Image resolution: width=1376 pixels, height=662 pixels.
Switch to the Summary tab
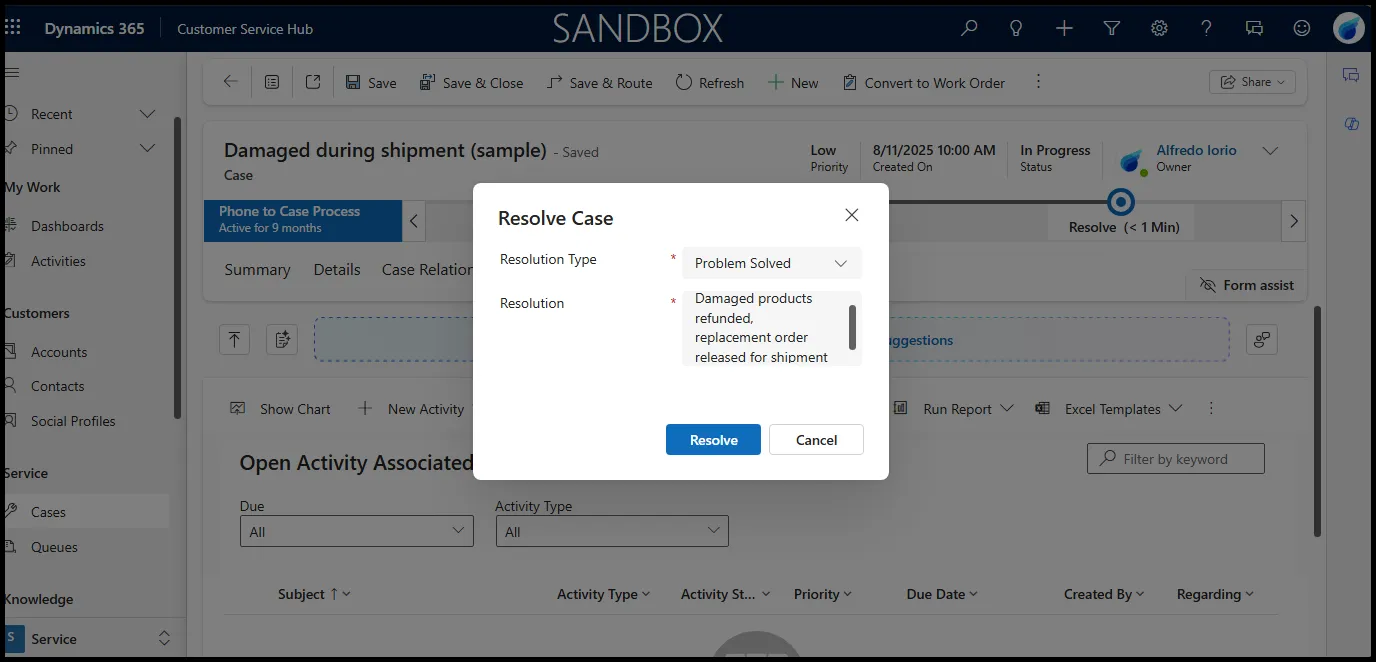(257, 270)
